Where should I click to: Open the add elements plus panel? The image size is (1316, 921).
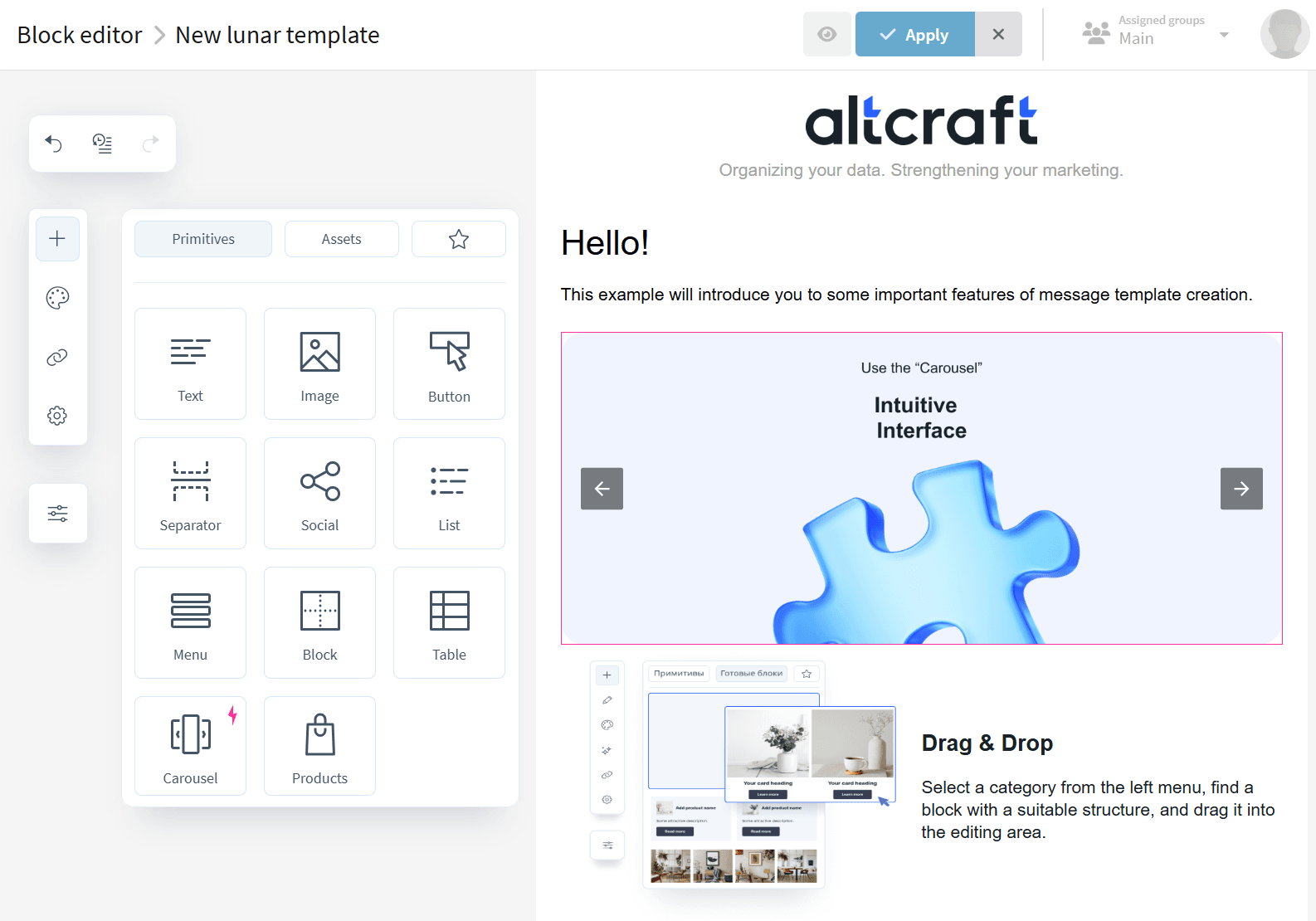pos(57,239)
